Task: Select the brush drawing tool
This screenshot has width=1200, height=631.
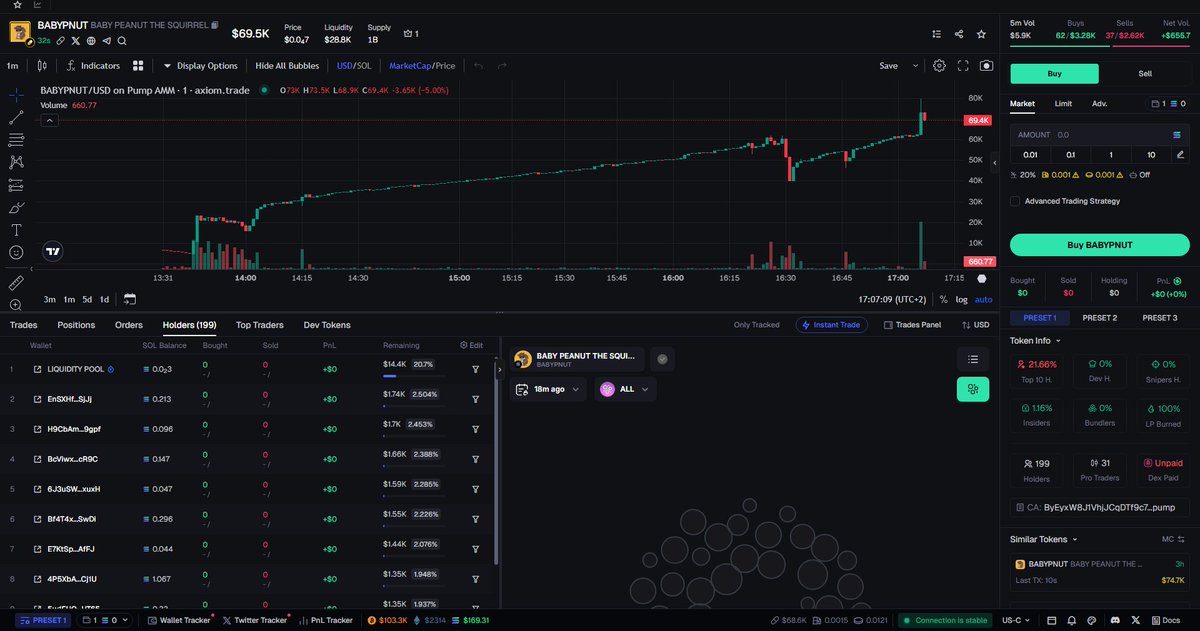Action: coord(16,208)
